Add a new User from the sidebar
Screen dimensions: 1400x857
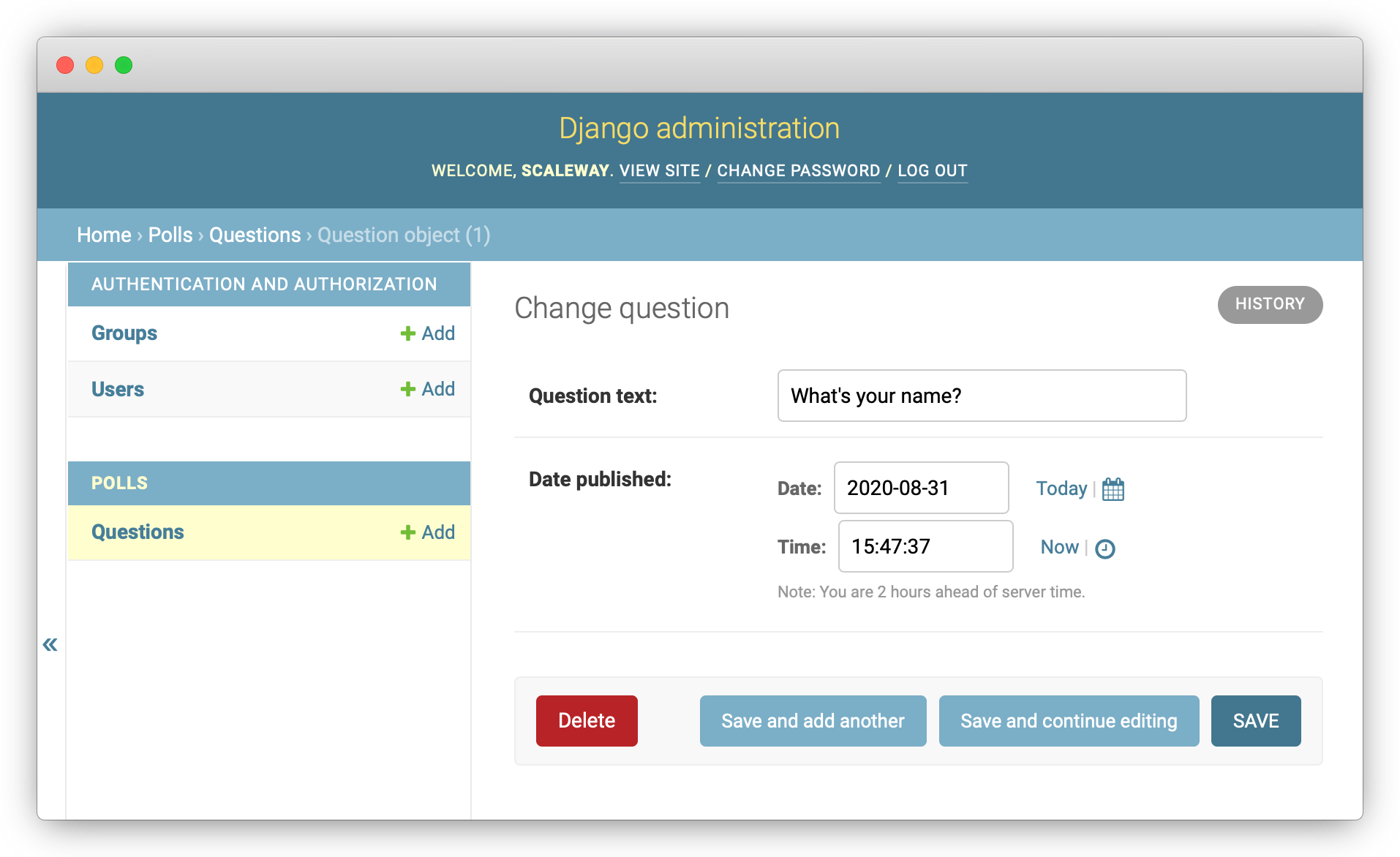click(x=428, y=389)
